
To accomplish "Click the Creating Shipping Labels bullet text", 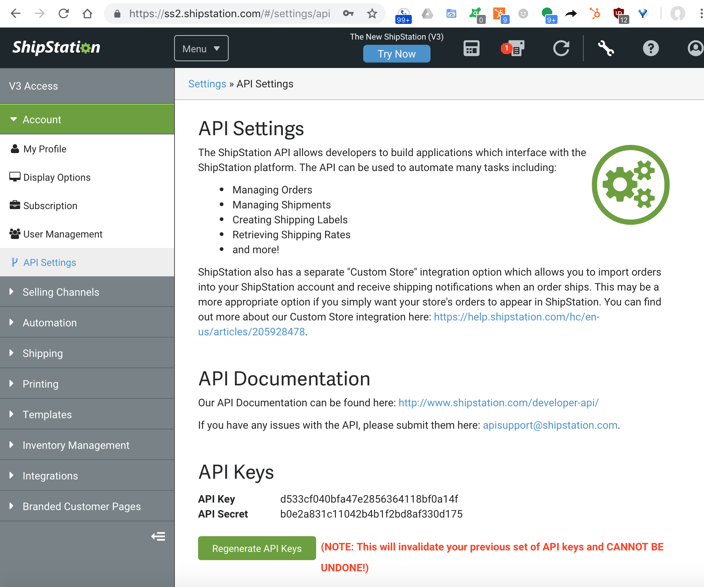I will [x=290, y=220].
